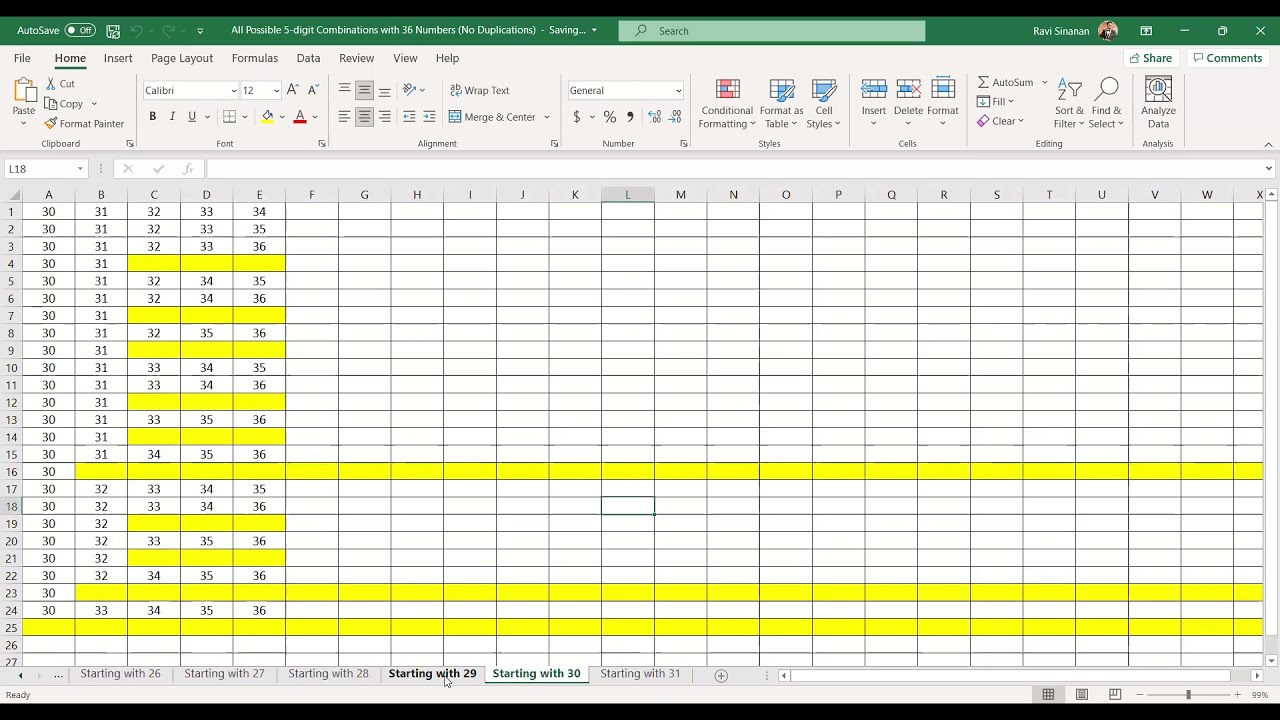Click the Borders icon
1280x720 pixels.
coord(229,117)
